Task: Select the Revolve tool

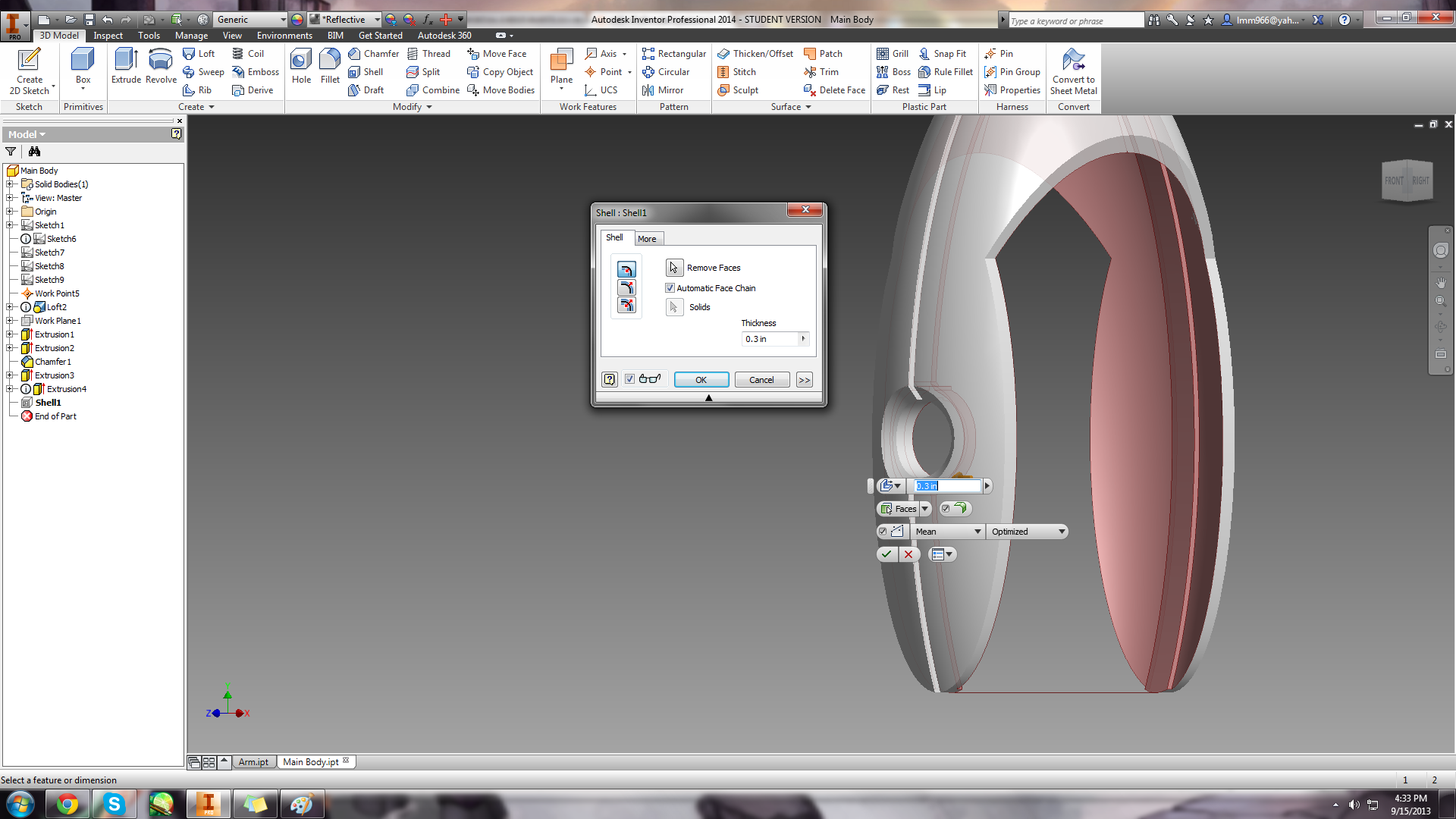Action: click(161, 66)
